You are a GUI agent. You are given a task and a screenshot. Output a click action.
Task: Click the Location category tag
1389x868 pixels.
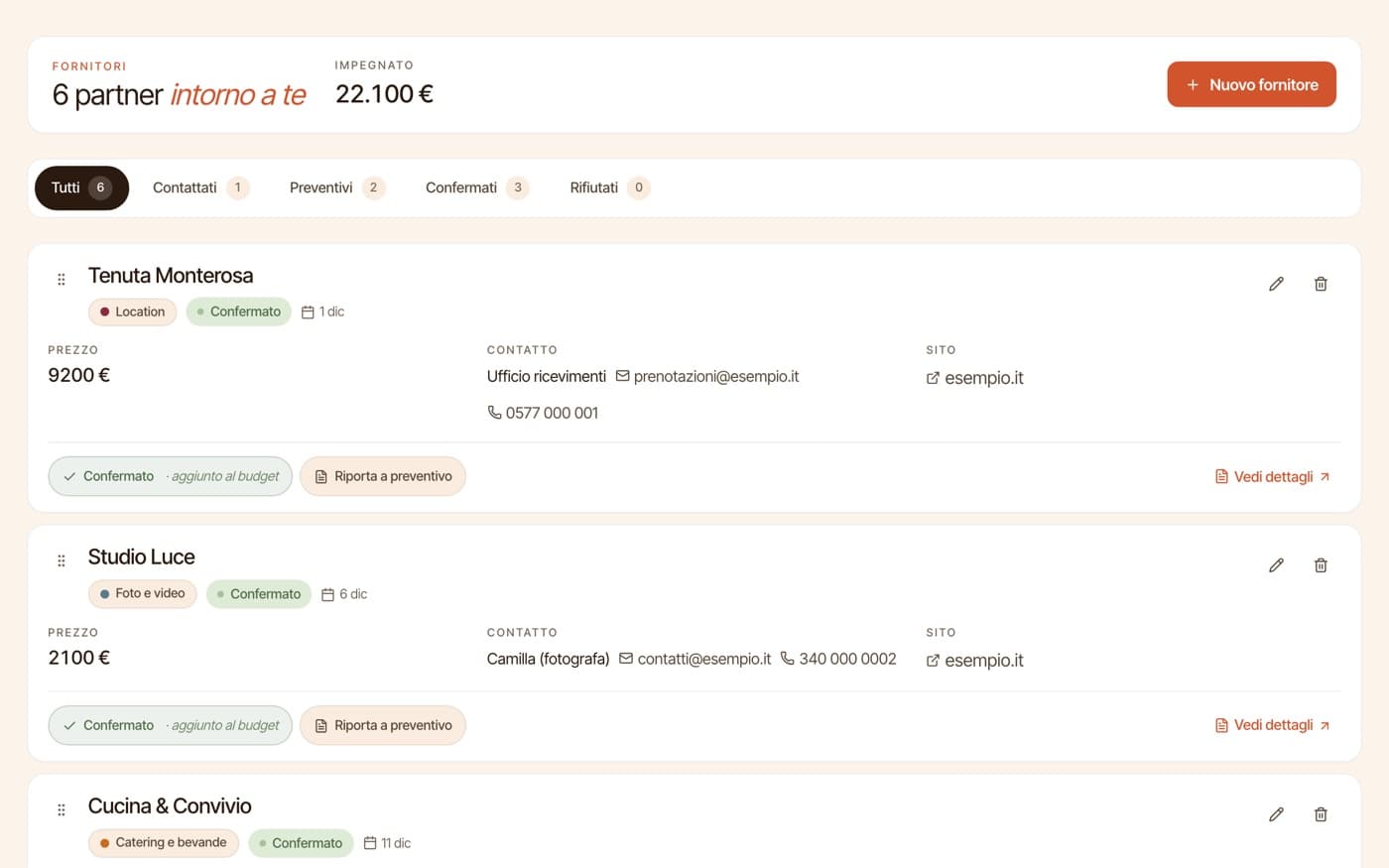(132, 311)
